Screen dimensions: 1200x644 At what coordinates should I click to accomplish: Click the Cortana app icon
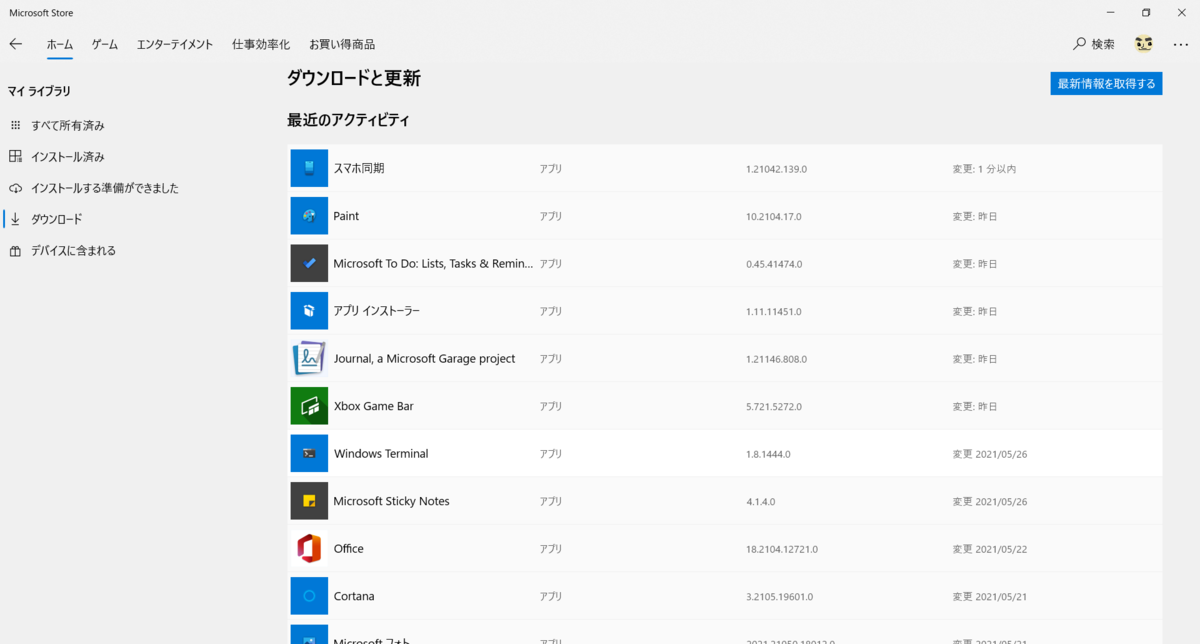(309, 596)
